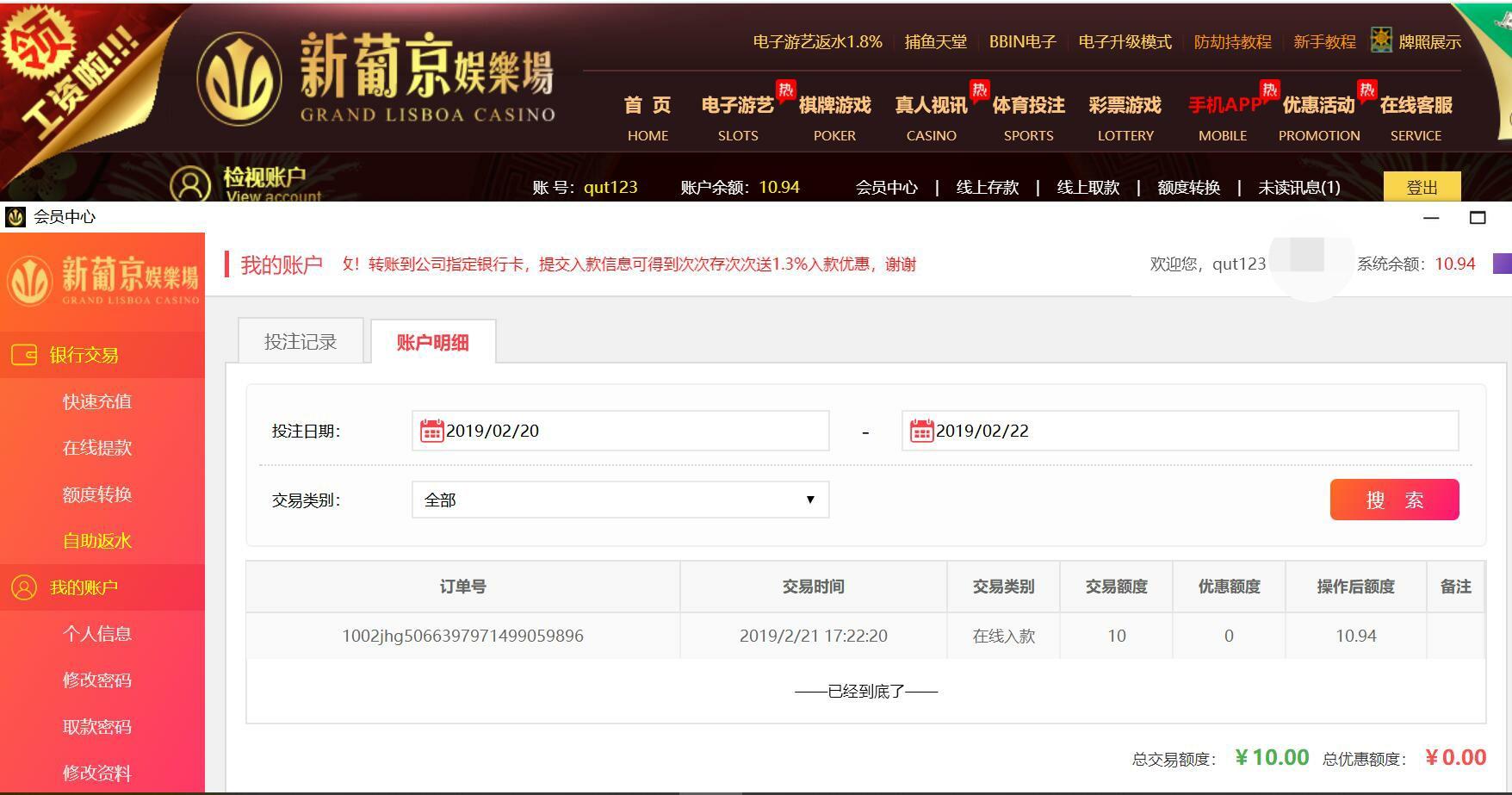The height and width of the screenshot is (795, 1512).
Task: Open 自助返水 in the sidebar
Action: coord(96,541)
